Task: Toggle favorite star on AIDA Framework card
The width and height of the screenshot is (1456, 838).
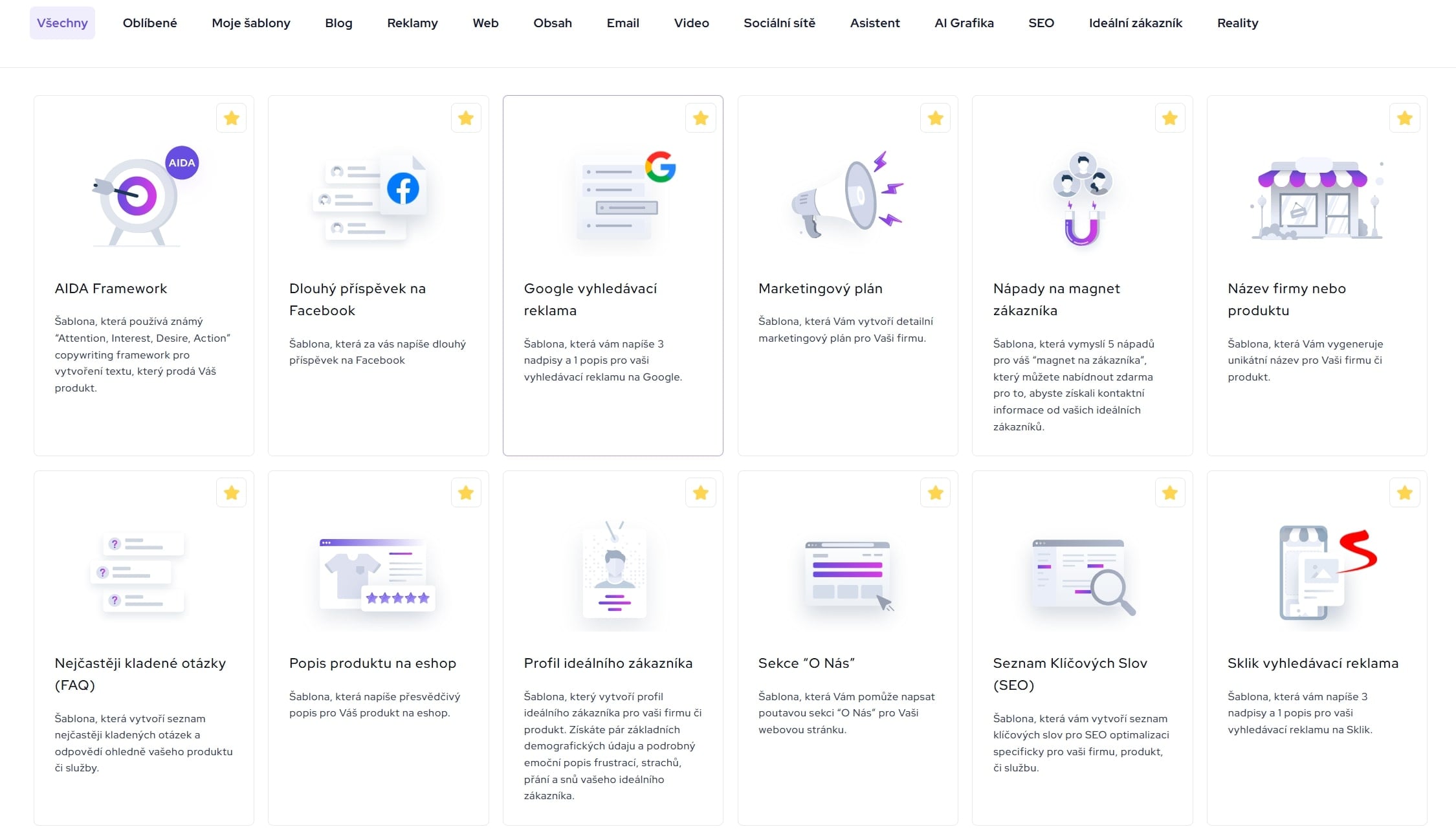Action: 232,118
